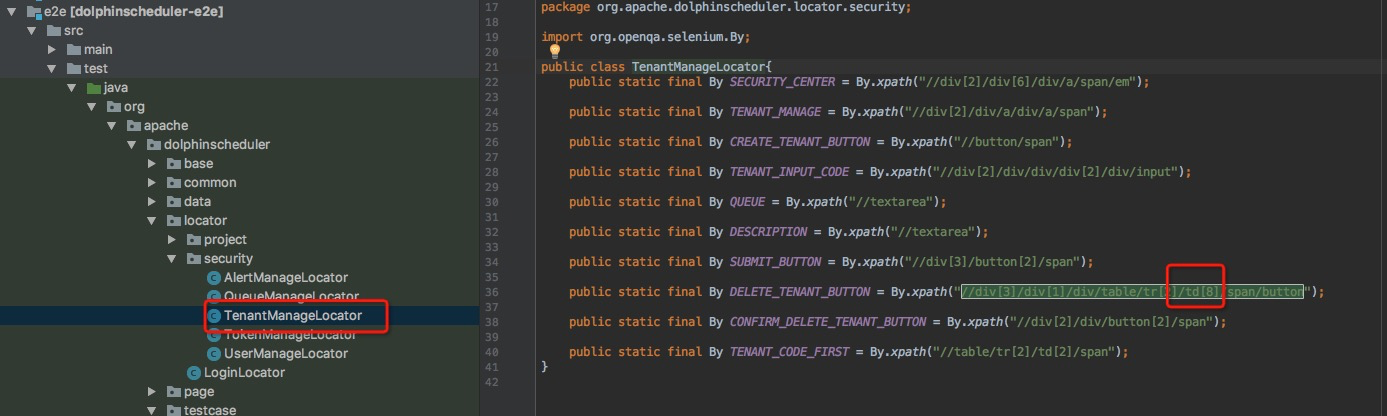This screenshot has width=1387, height=416.
Task: Click the dolphinscheduler package icon
Action: (154, 144)
